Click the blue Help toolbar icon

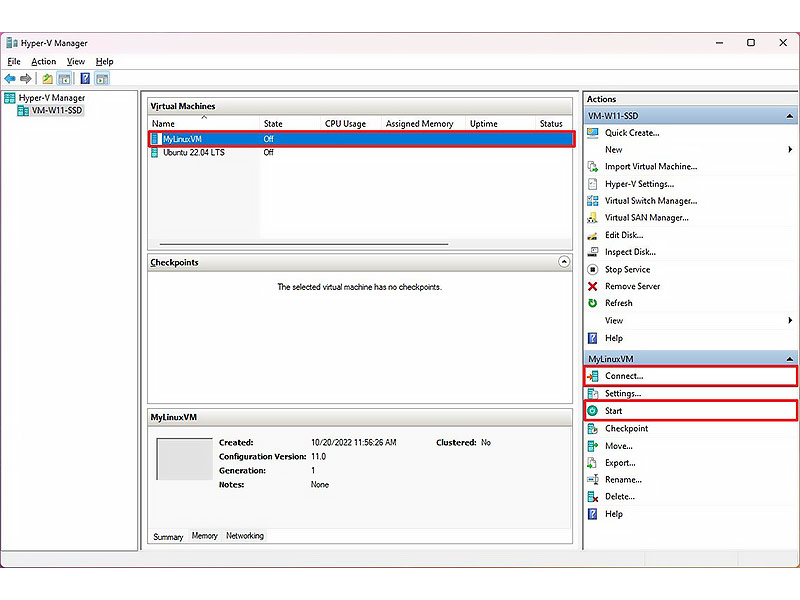coord(85,79)
